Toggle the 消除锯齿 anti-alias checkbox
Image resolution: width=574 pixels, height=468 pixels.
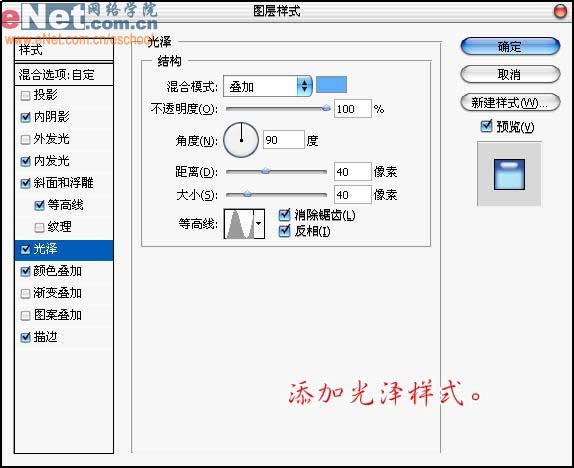click(x=284, y=215)
